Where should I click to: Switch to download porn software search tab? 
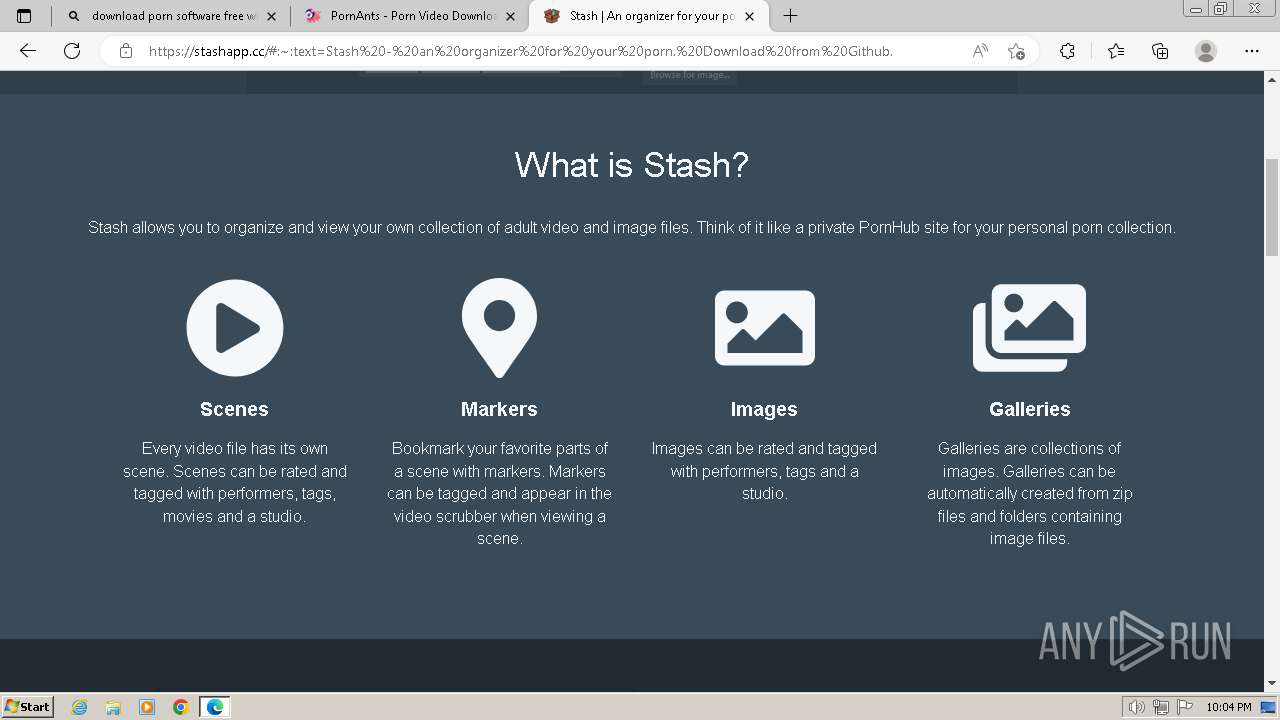[170, 16]
